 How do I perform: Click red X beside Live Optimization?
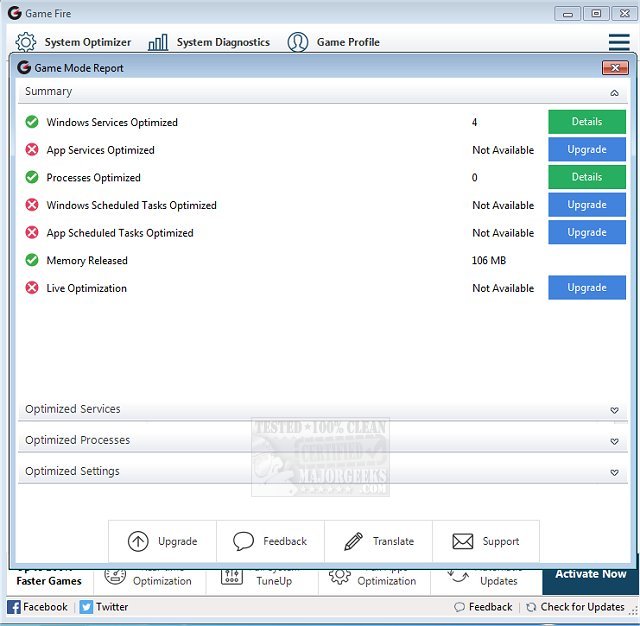[32, 288]
